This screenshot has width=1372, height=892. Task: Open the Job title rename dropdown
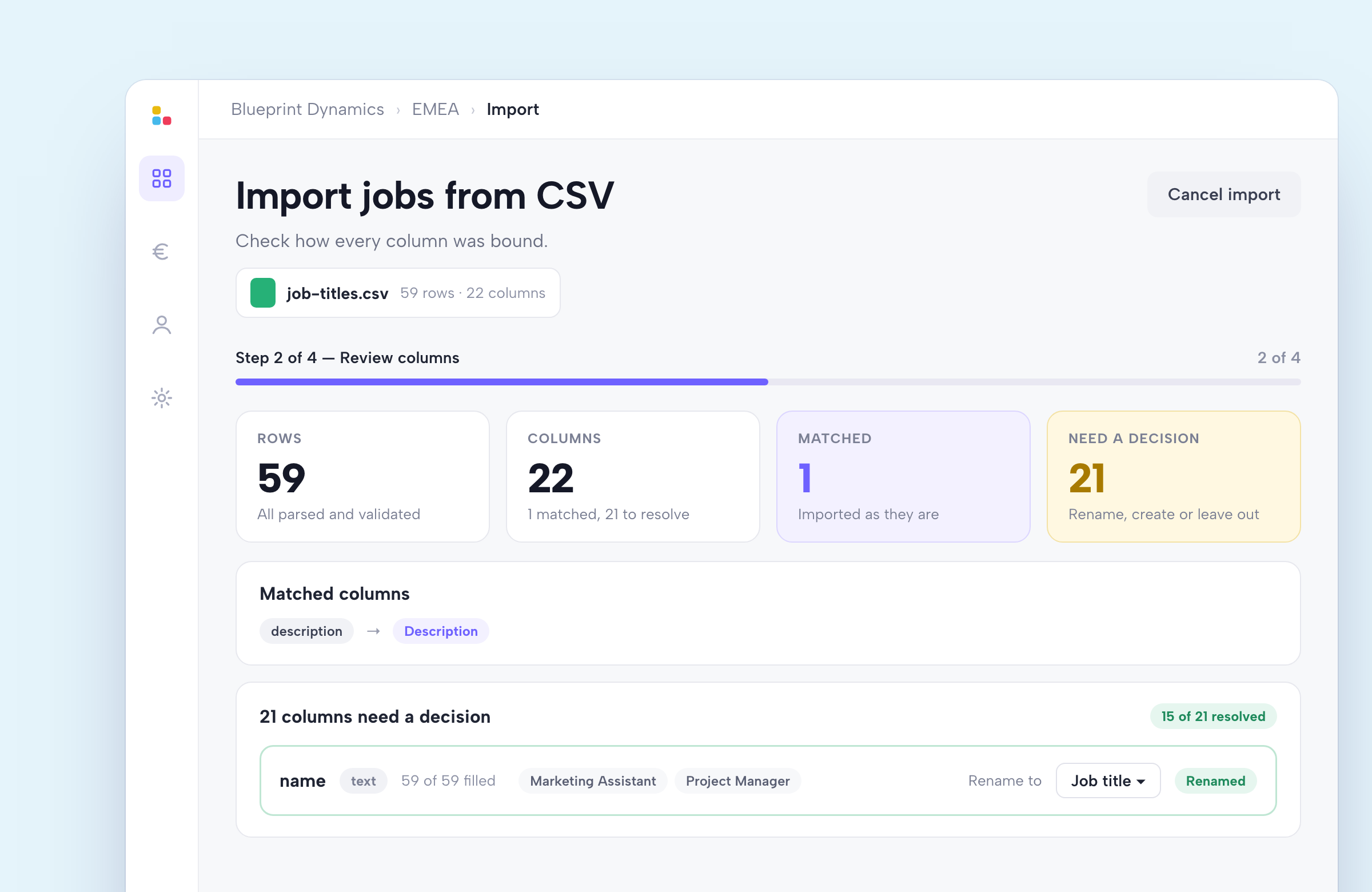1107,780
